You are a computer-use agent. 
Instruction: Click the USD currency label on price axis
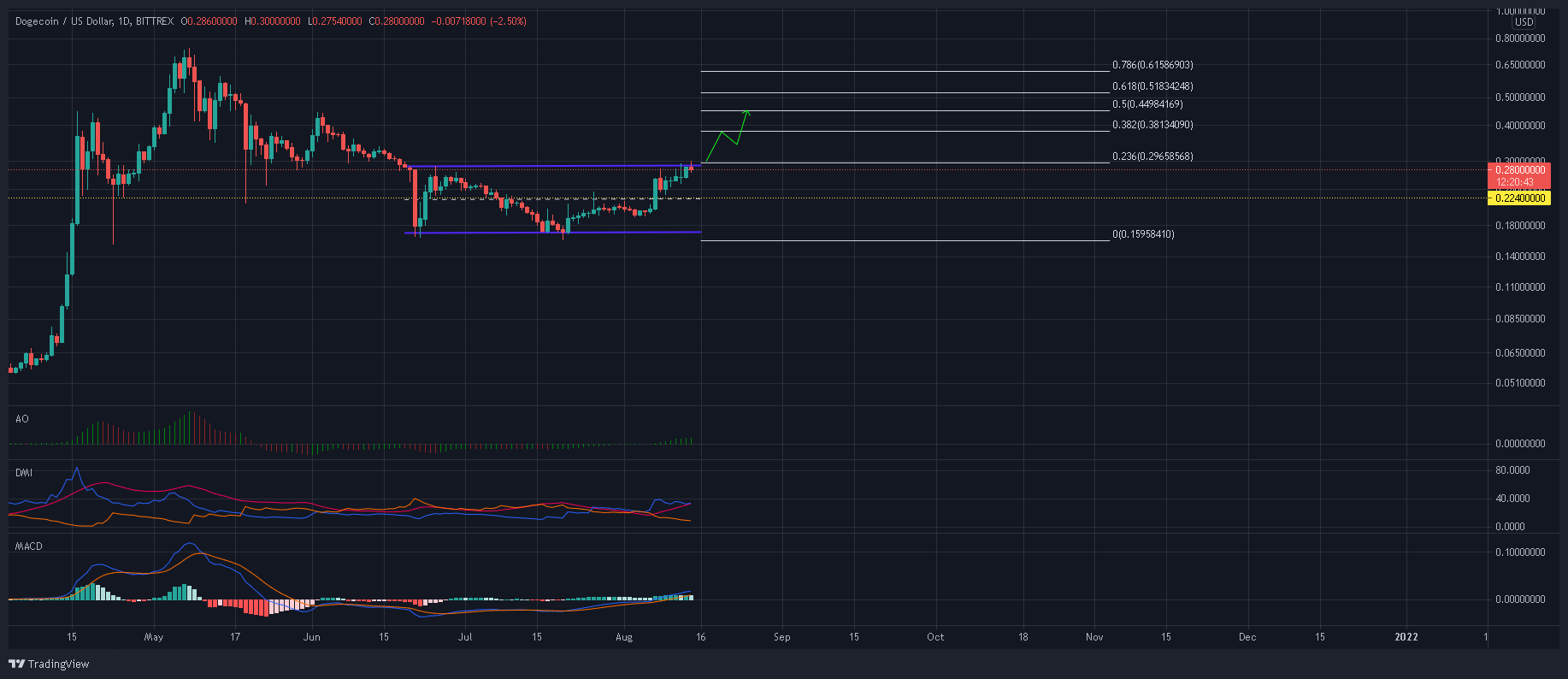tap(1524, 22)
